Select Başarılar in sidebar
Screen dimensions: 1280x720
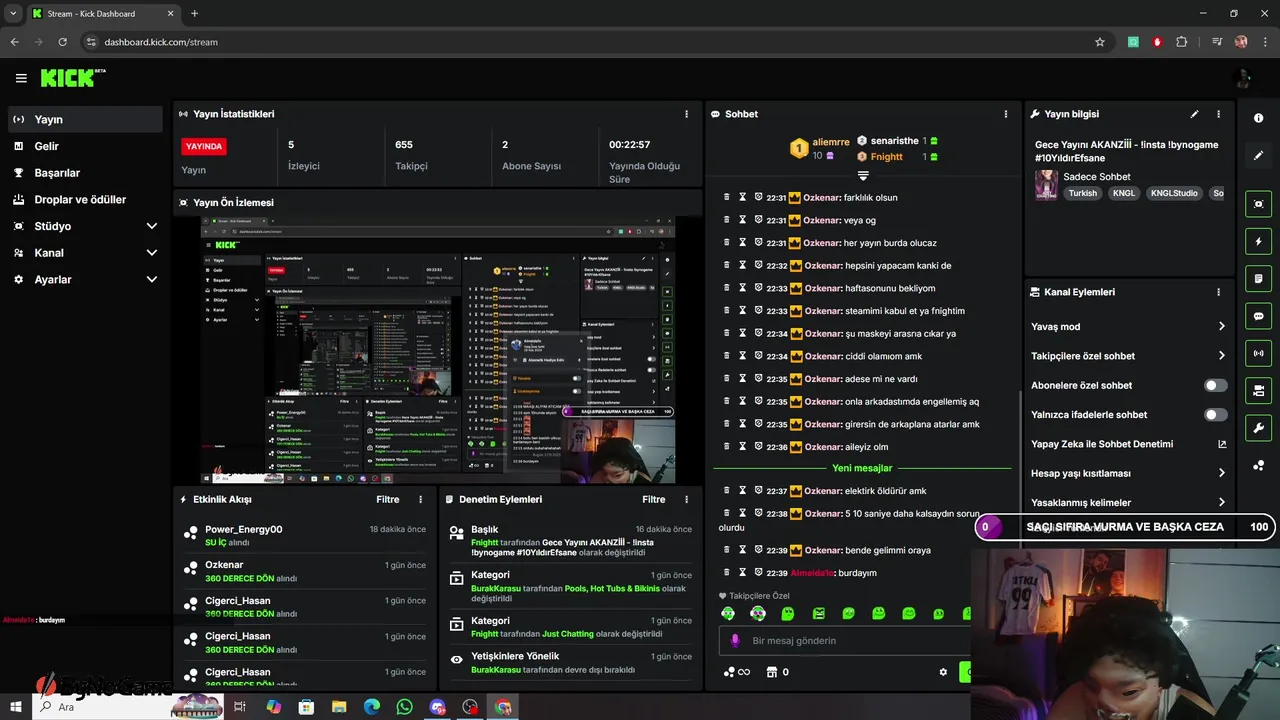[x=84, y=173]
